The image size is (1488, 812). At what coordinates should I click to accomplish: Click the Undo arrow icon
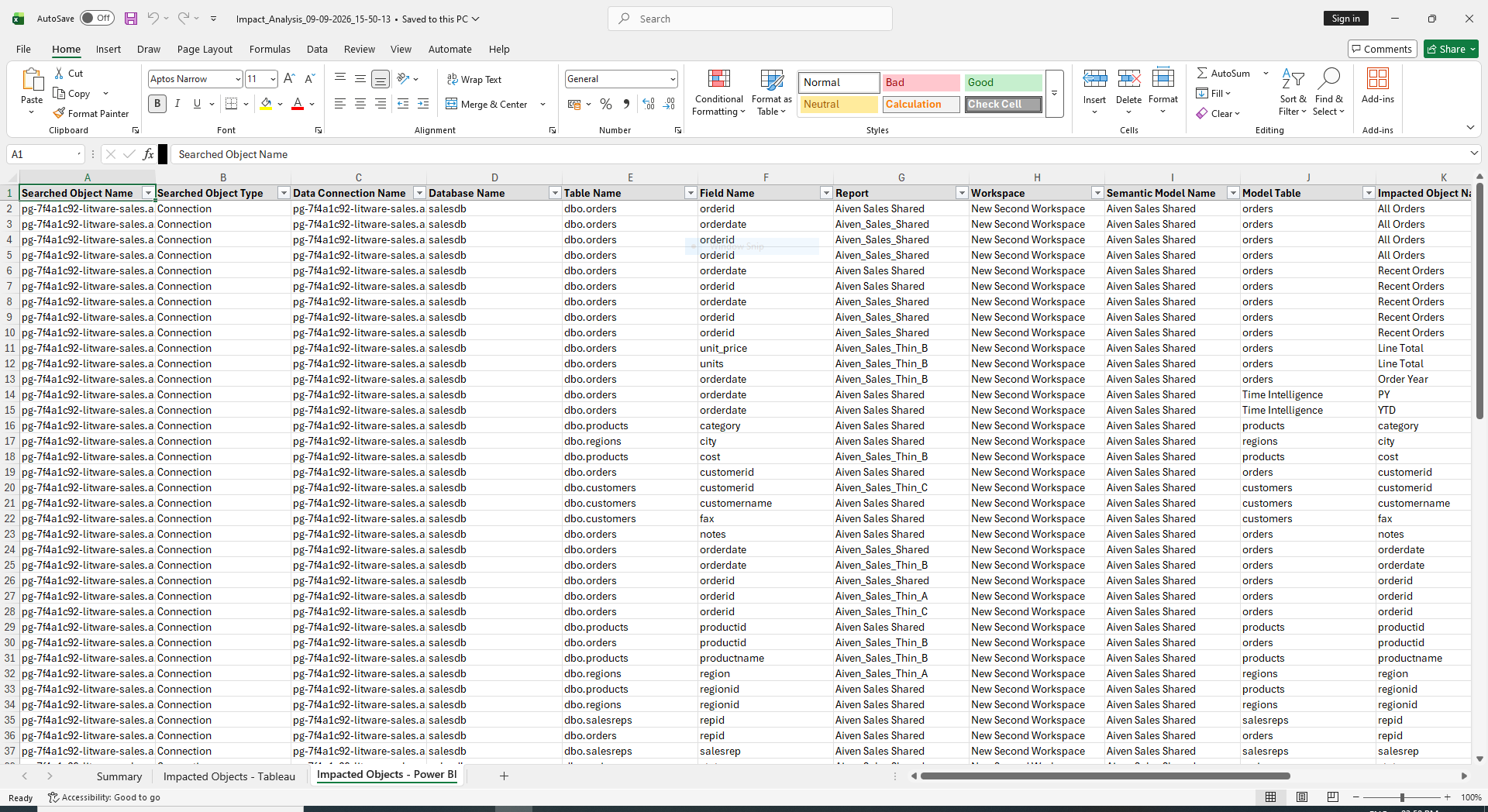(x=153, y=19)
